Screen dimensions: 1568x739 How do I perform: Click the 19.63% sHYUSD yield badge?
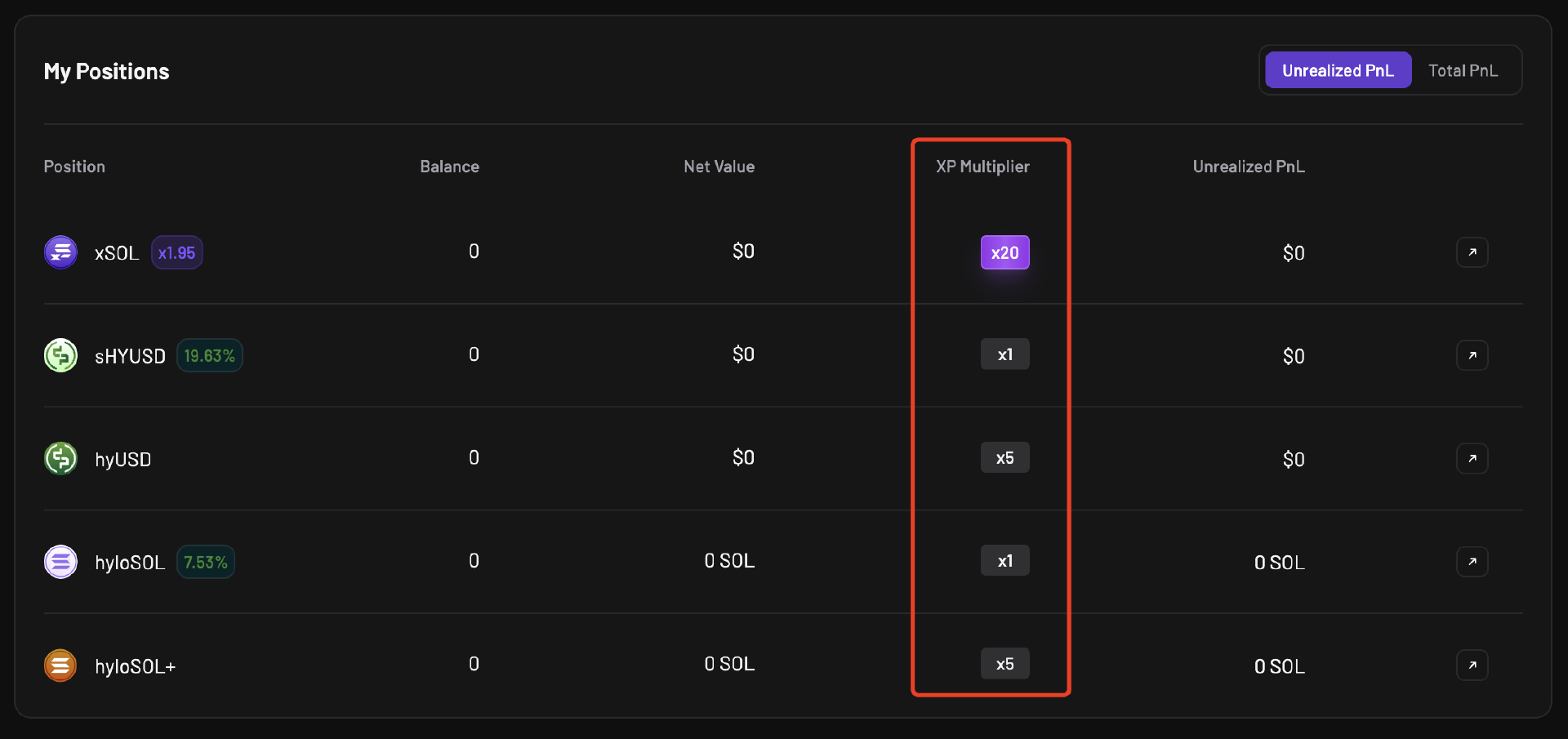coord(209,356)
